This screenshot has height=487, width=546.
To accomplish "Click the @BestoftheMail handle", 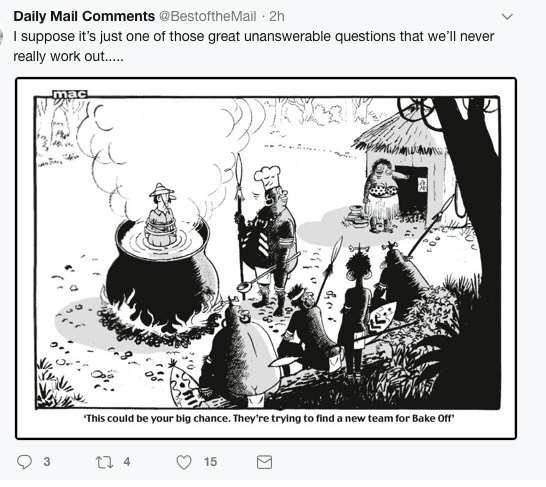I will 208,16.
